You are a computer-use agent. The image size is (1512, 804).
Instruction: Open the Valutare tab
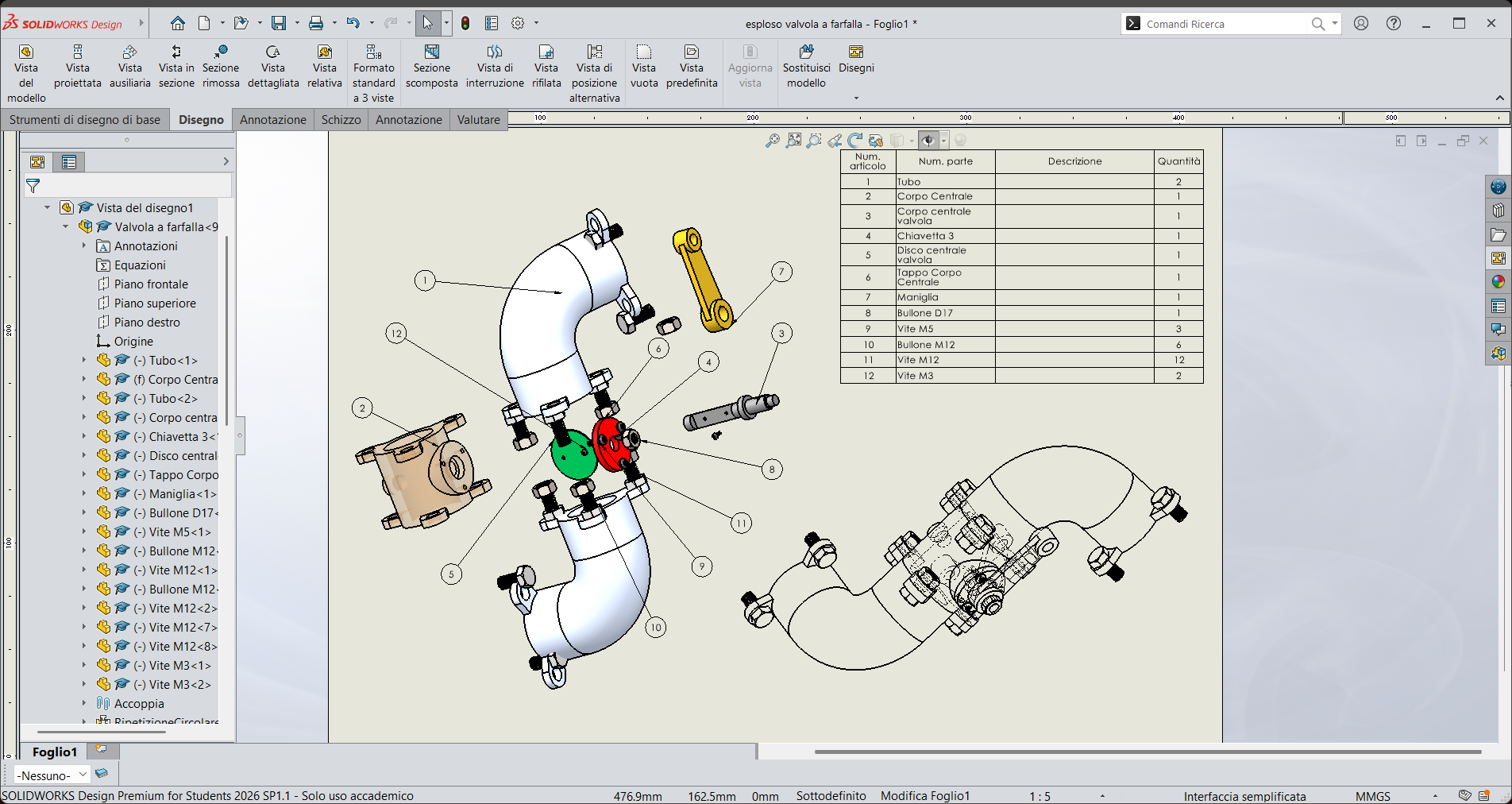pos(479,120)
